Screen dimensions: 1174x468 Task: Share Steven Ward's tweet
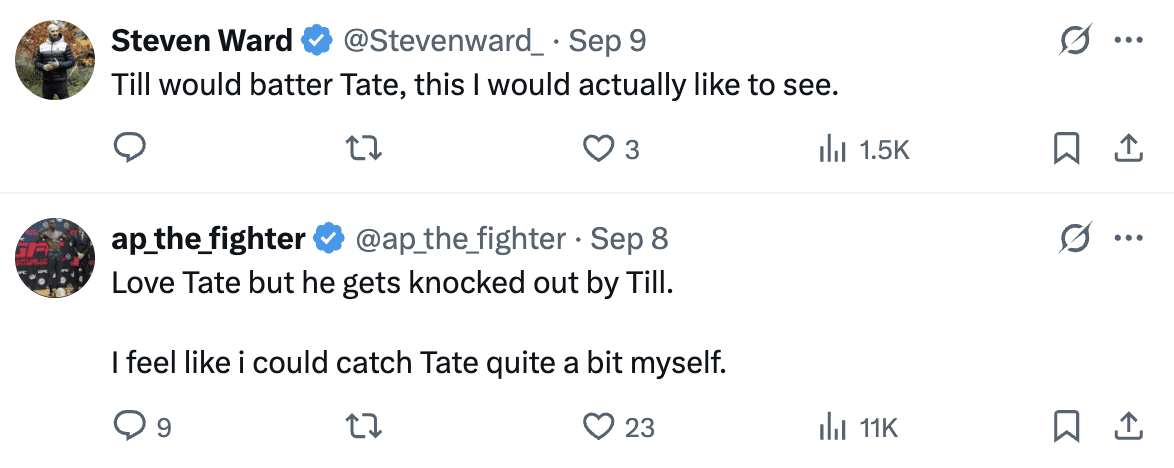[x=1128, y=150]
